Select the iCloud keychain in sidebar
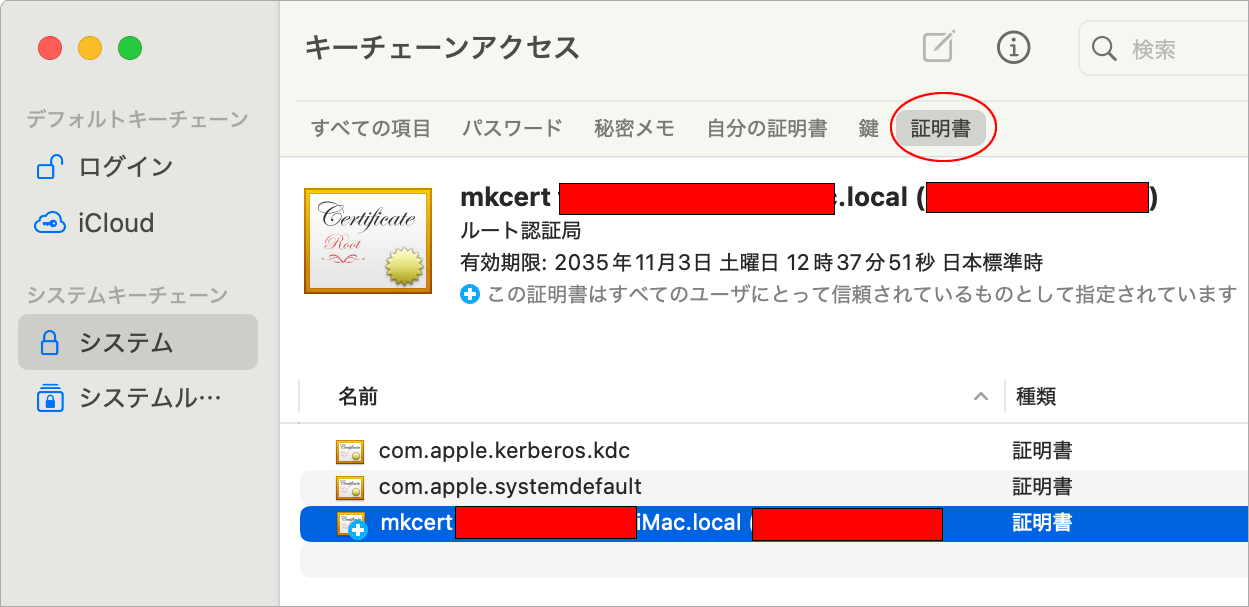Viewport: 1249px width, 607px height. click(115, 223)
